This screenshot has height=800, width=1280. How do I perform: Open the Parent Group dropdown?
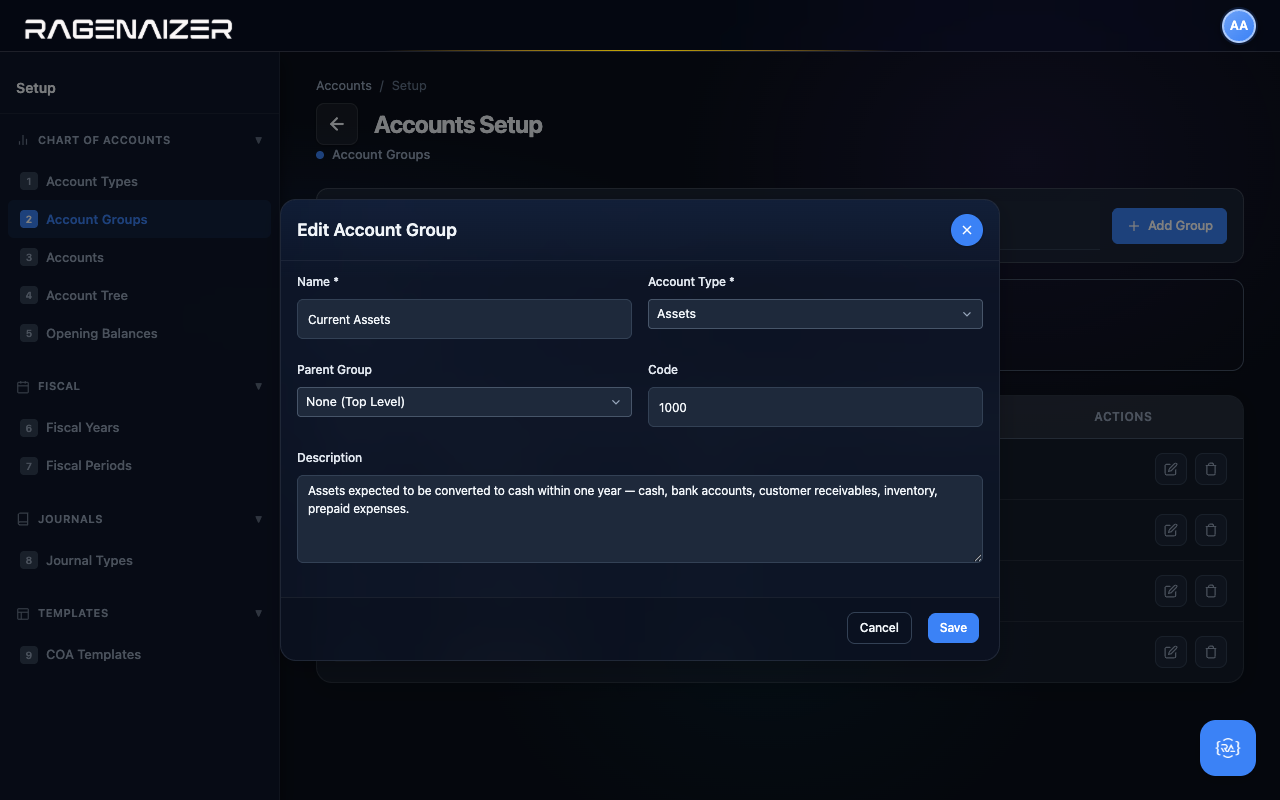click(464, 402)
